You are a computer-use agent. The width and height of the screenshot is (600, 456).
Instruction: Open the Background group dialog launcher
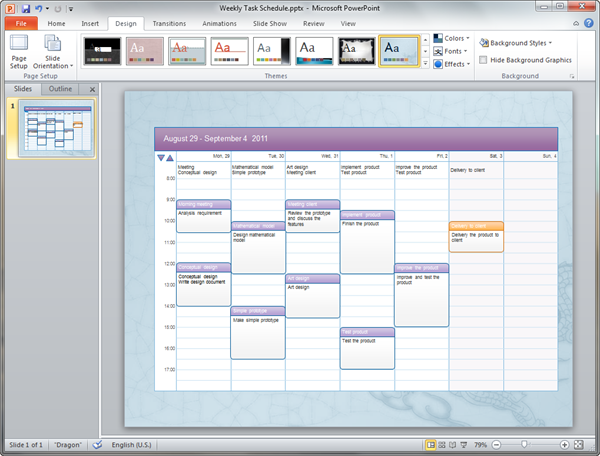pos(572,76)
